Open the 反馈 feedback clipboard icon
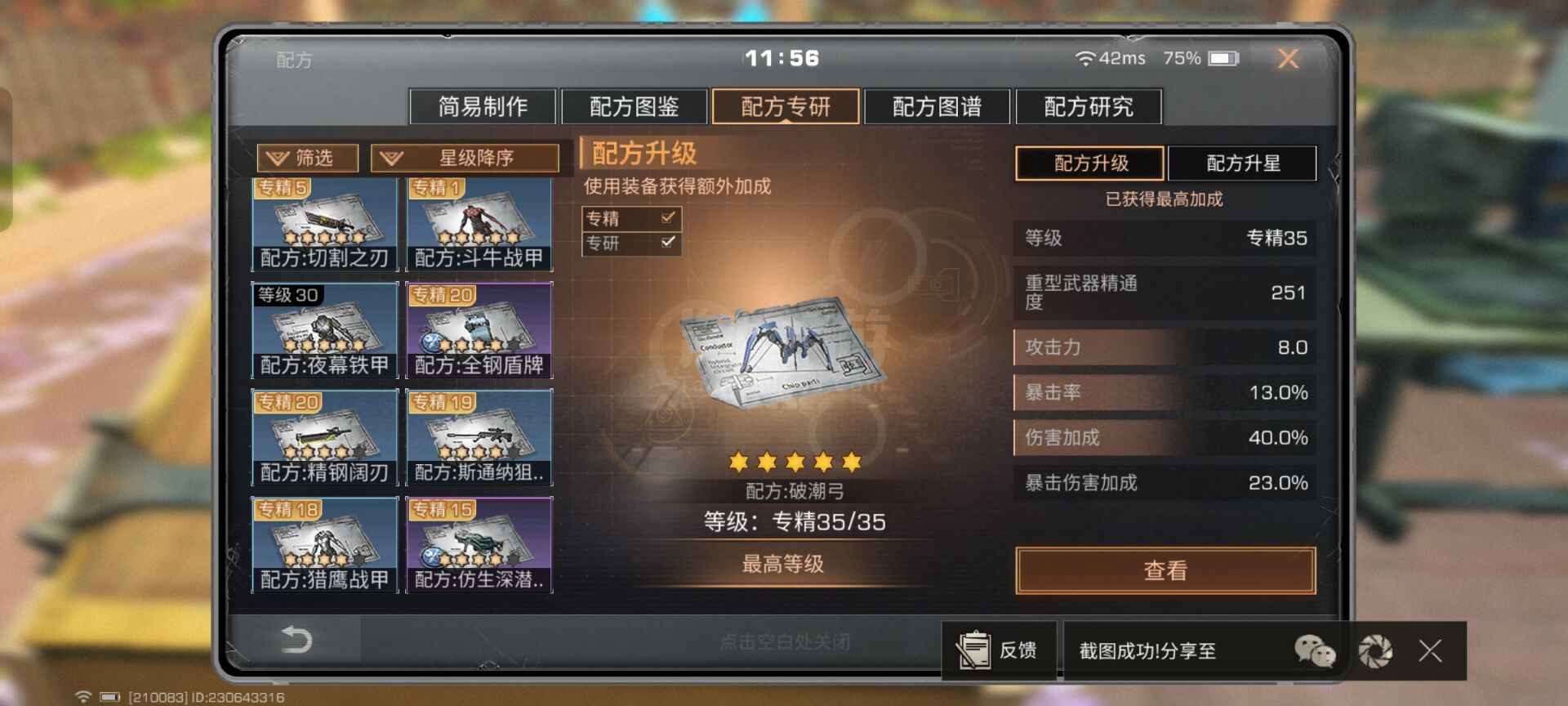The width and height of the screenshot is (1568, 706). click(x=973, y=650)
